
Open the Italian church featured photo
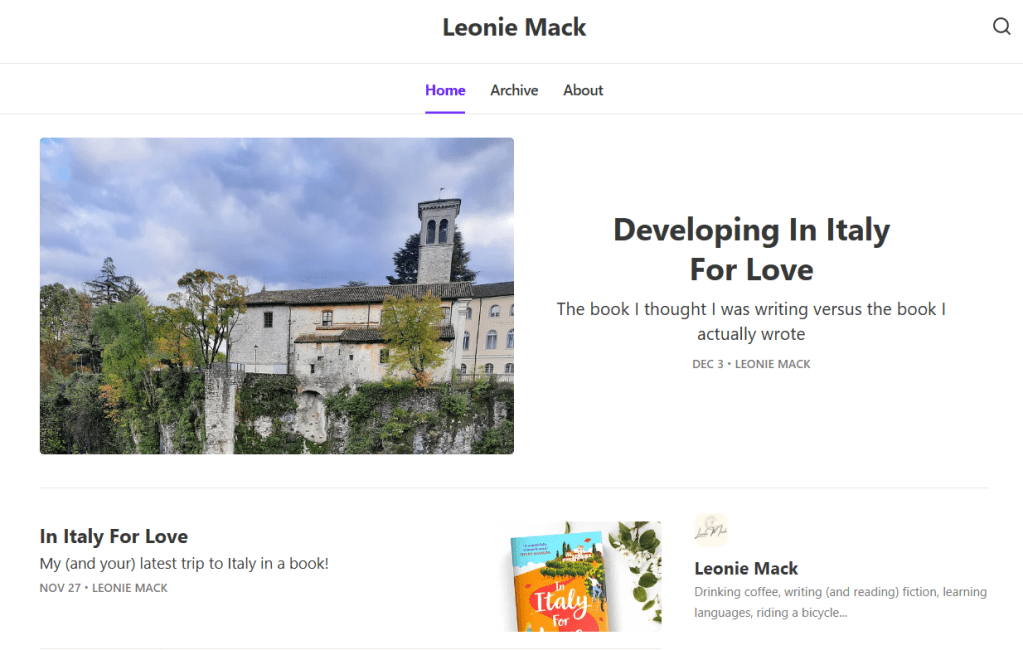pyautogui.click(x=277, y=296)
